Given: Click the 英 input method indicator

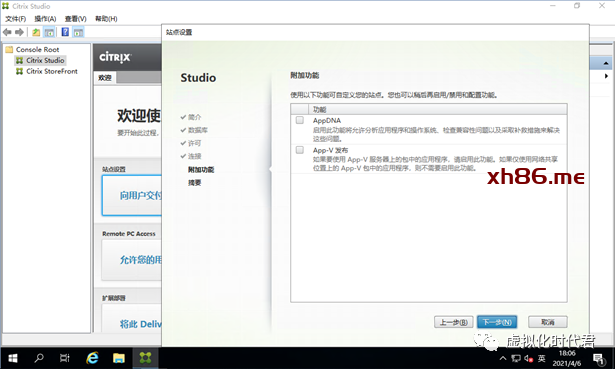Looking at the screenshot, I should click(542, 358).
